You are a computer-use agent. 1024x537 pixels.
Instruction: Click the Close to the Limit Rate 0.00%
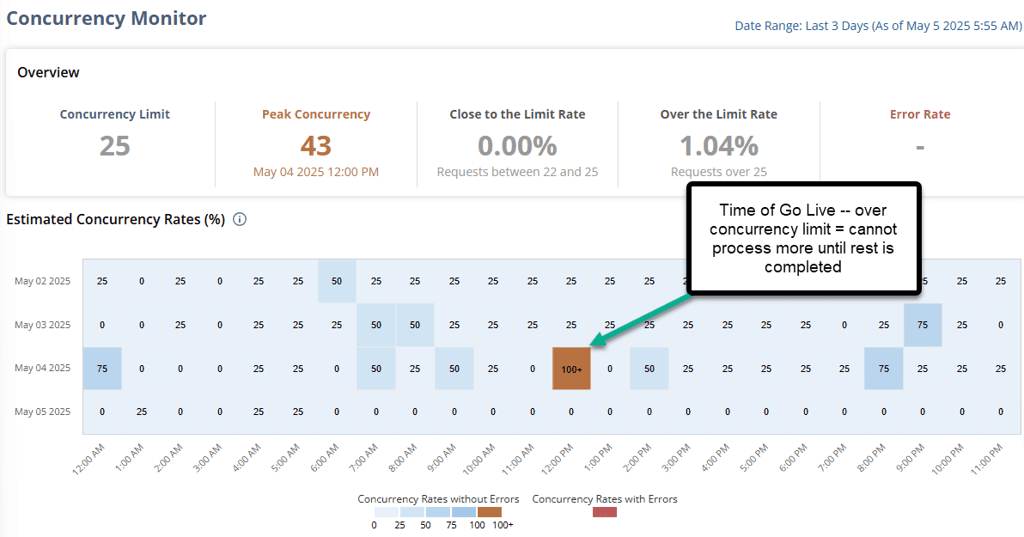(x=517, y=146)
